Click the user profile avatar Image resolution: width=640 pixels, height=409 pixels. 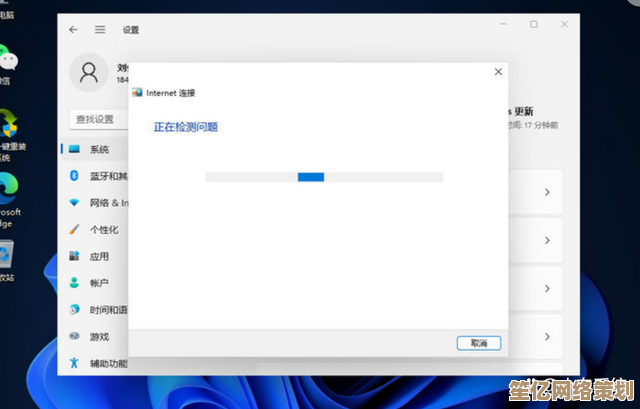coord(90,72)
